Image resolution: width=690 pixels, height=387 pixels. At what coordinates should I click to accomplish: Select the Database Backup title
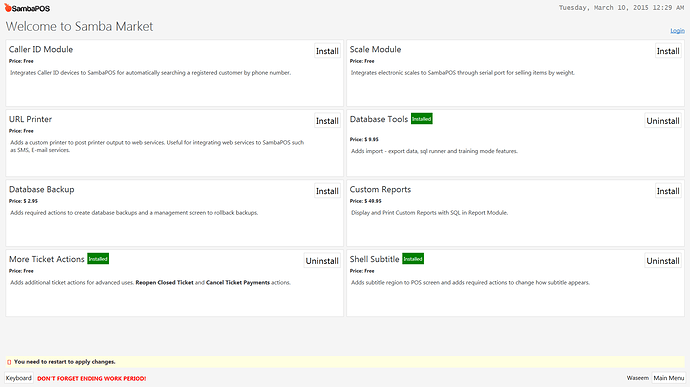tap(42, 189)
